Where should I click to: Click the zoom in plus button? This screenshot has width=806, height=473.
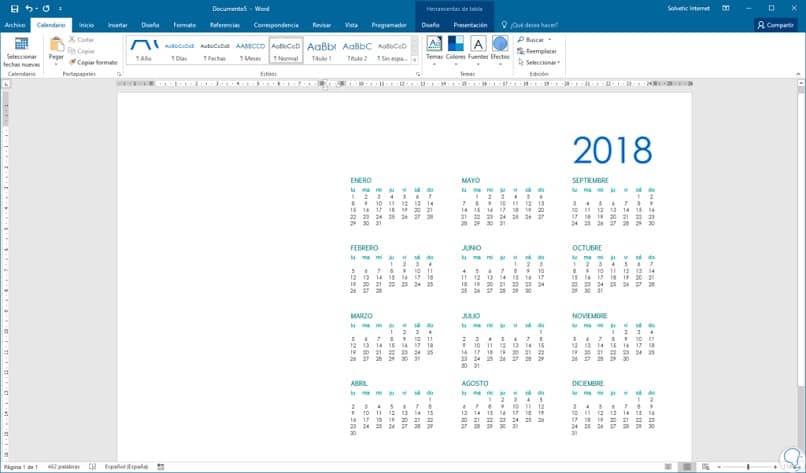click(776, 467)
